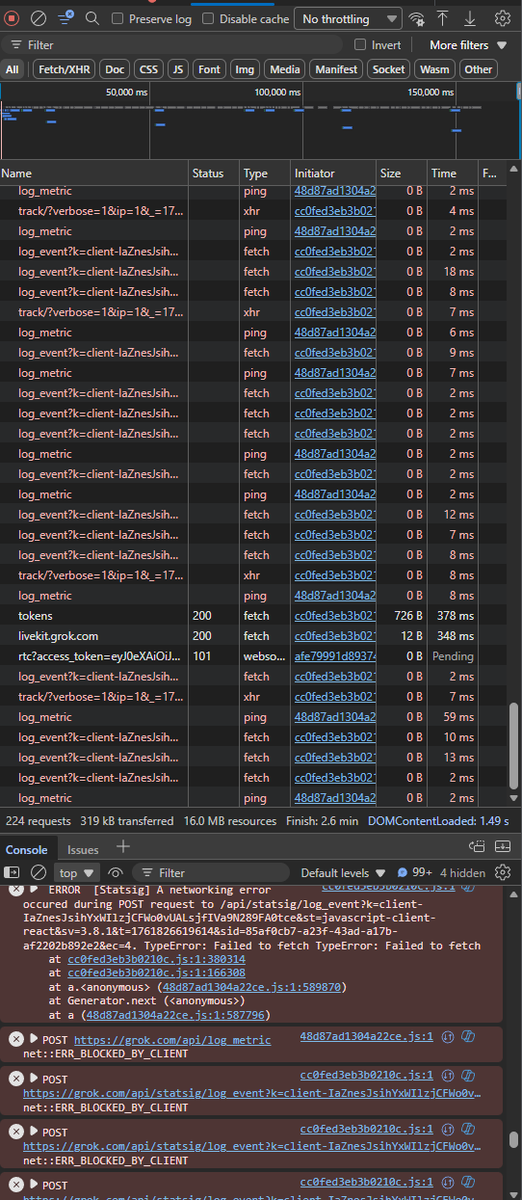The height and width of the screenshot is (1200, 522).
Task: Select the livekit.grok.com request row
Action: click(x=255, y=635)
